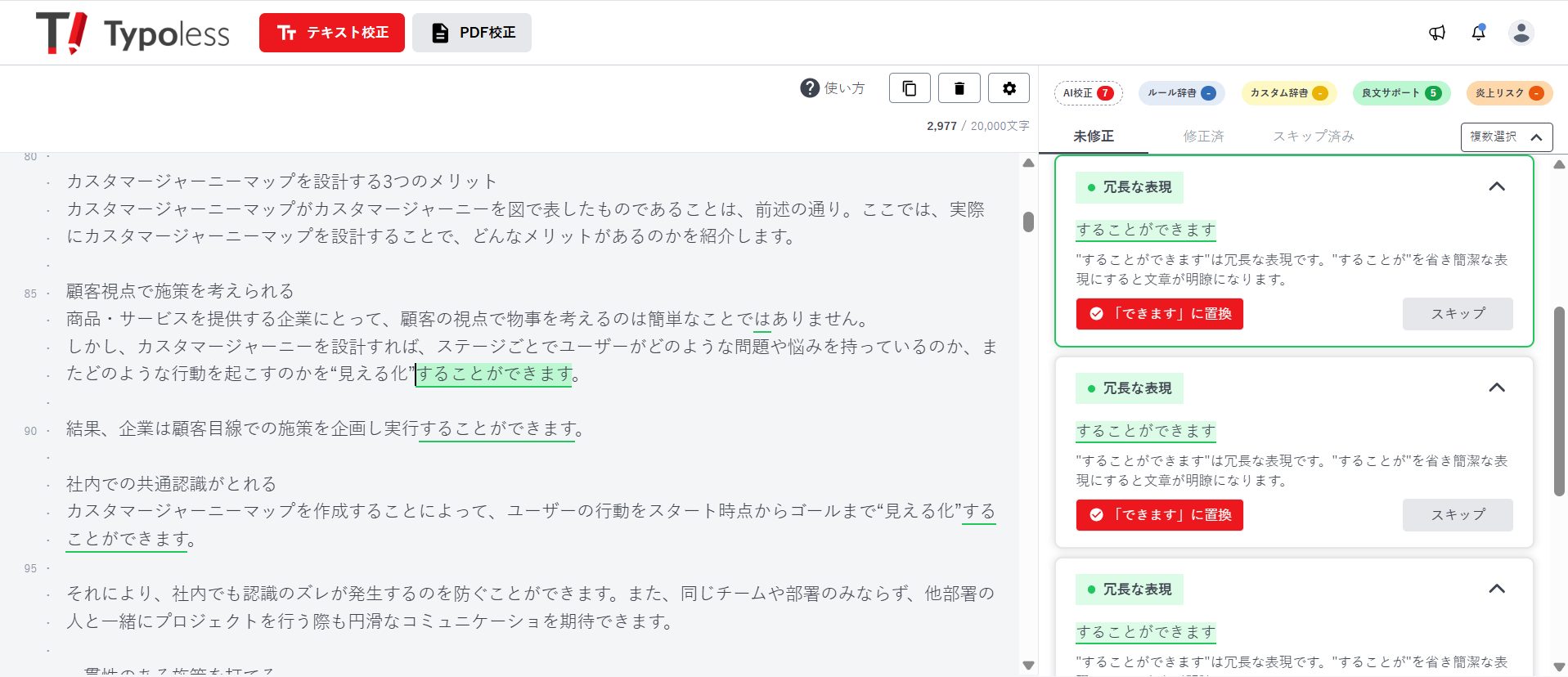Select the 未修正 tab
Viewport: 1568px width, 677px height.
click(x=1094, y=137)
